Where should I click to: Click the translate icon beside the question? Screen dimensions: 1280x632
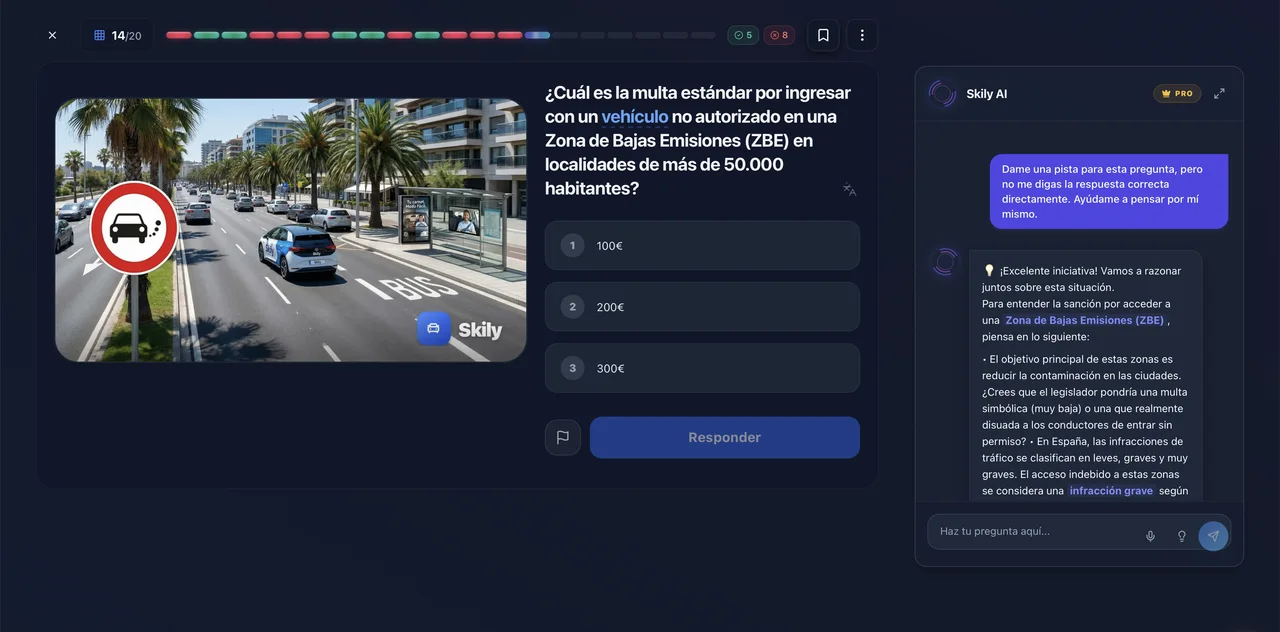click(849, 189)
